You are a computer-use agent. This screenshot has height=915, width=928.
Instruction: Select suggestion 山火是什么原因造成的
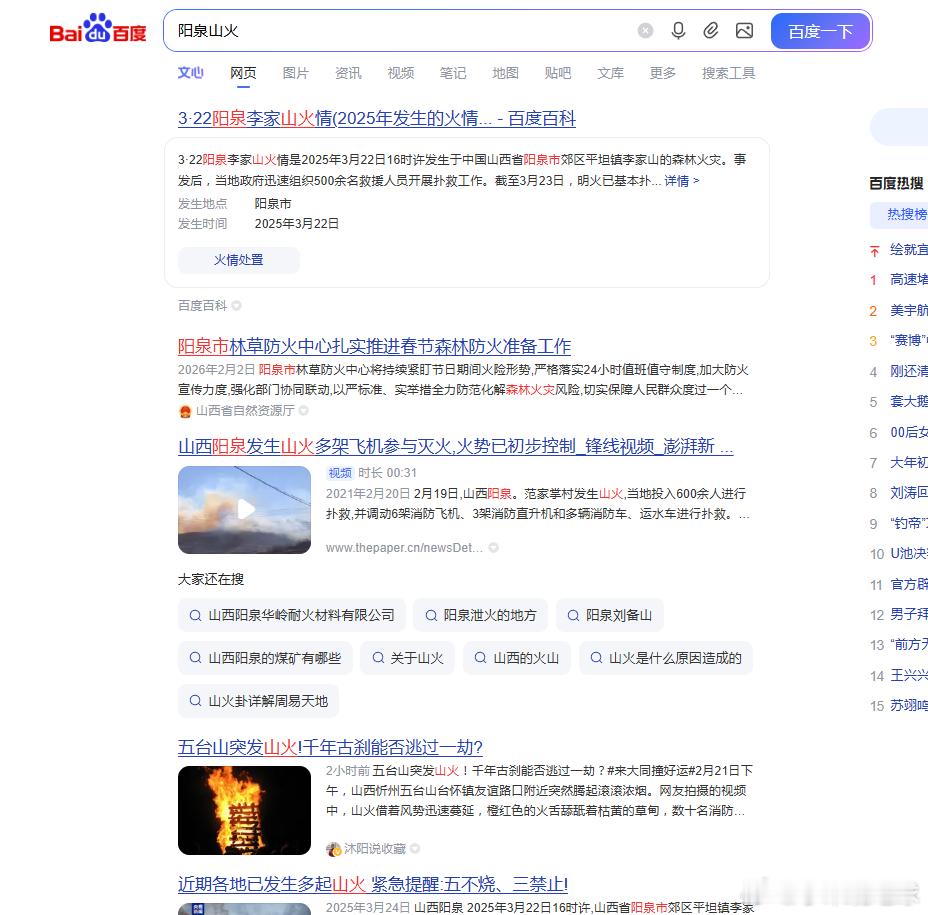666,658
